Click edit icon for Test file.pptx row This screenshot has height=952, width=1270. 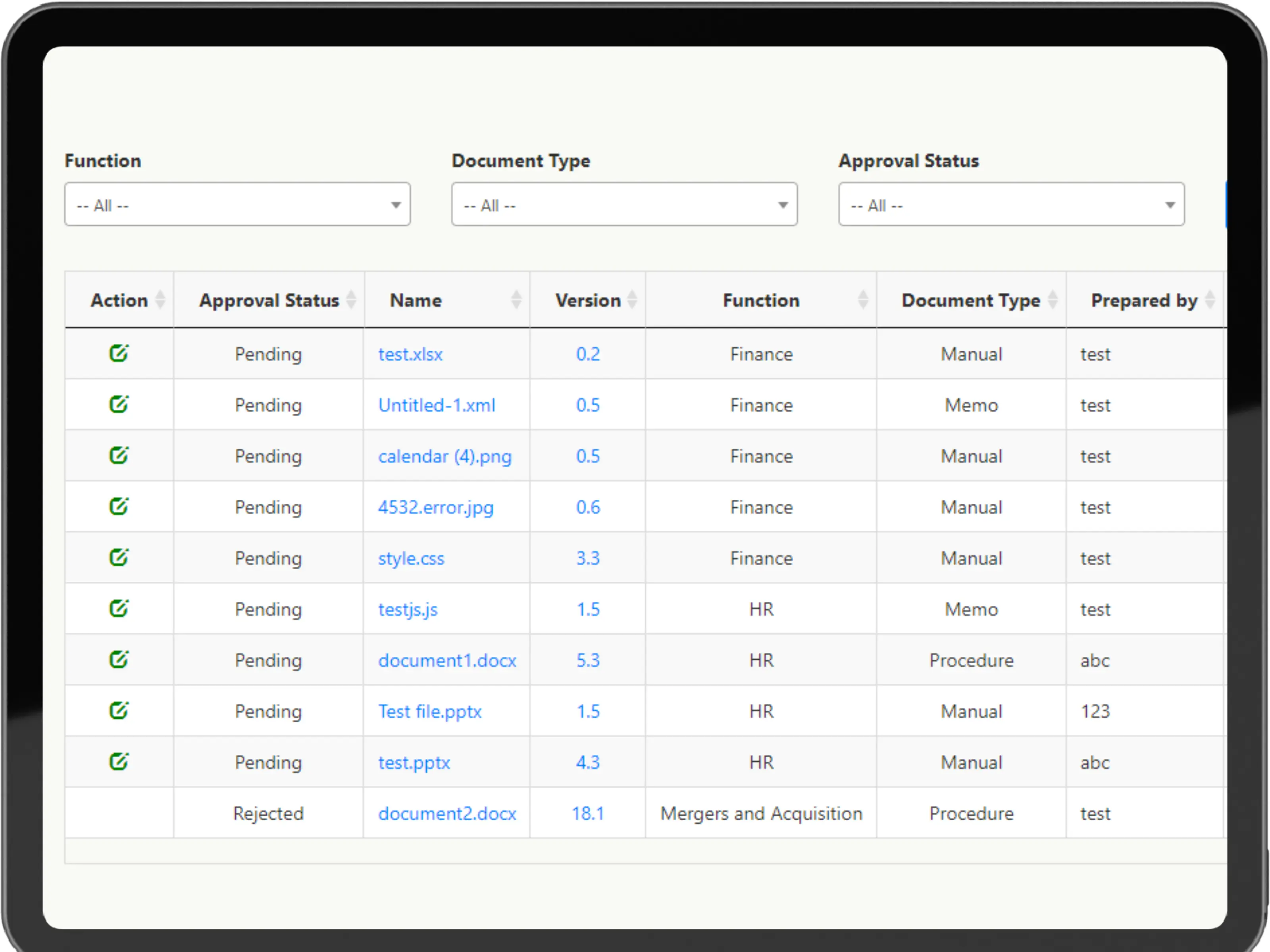(119, 710)
